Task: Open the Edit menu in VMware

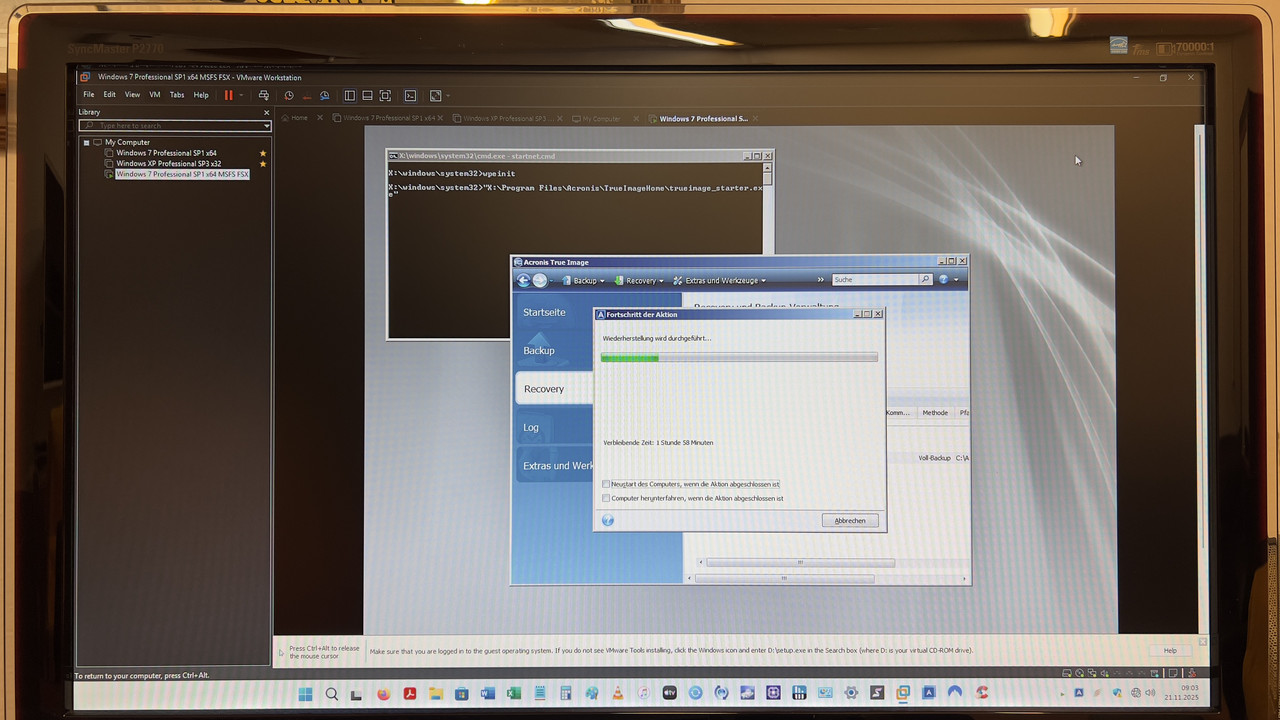Action: pyautogui.click(x=109, y=95)
